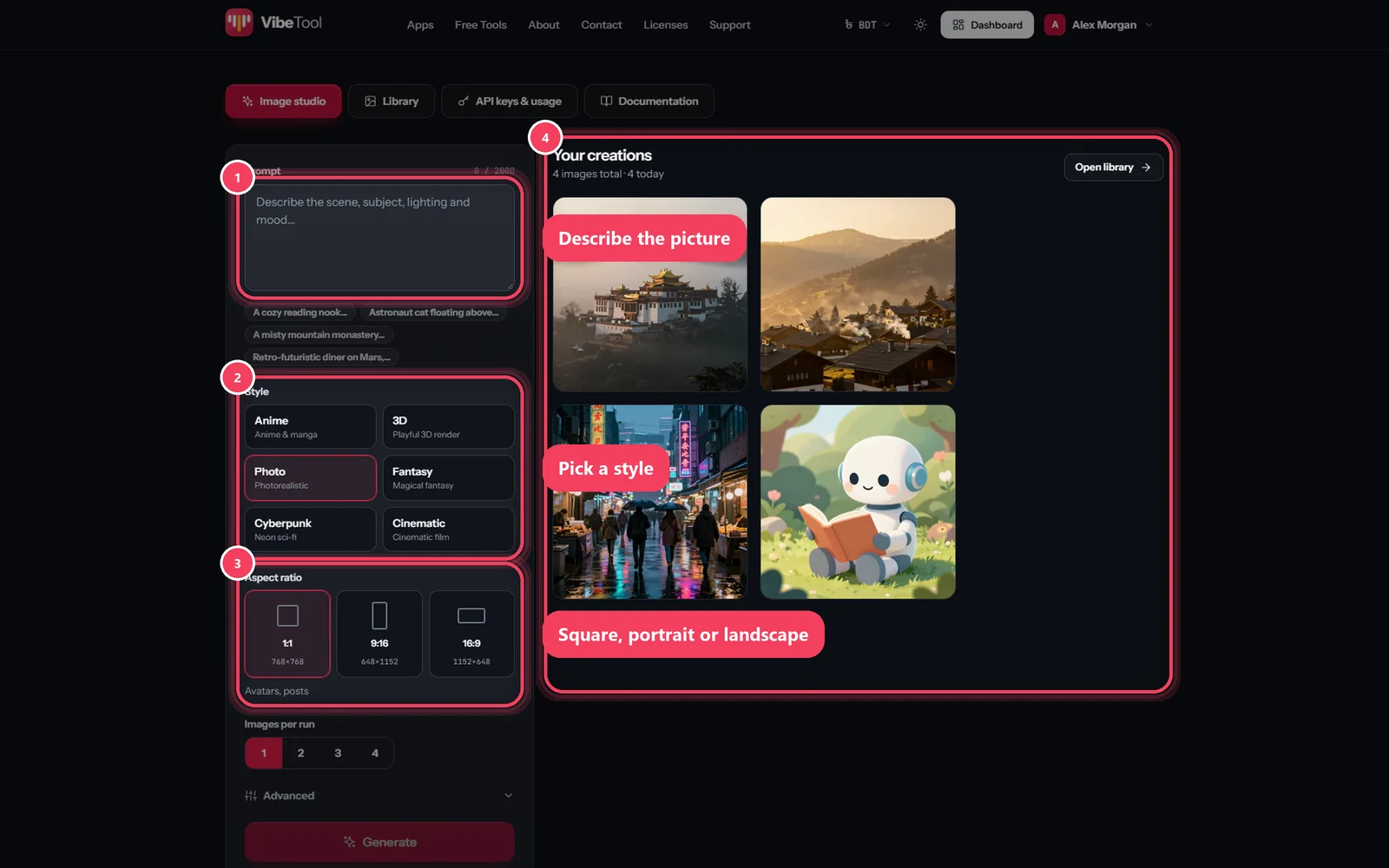Open the About page link
Viewport: 1389px width, 868px height.
[x=543, y=25]
